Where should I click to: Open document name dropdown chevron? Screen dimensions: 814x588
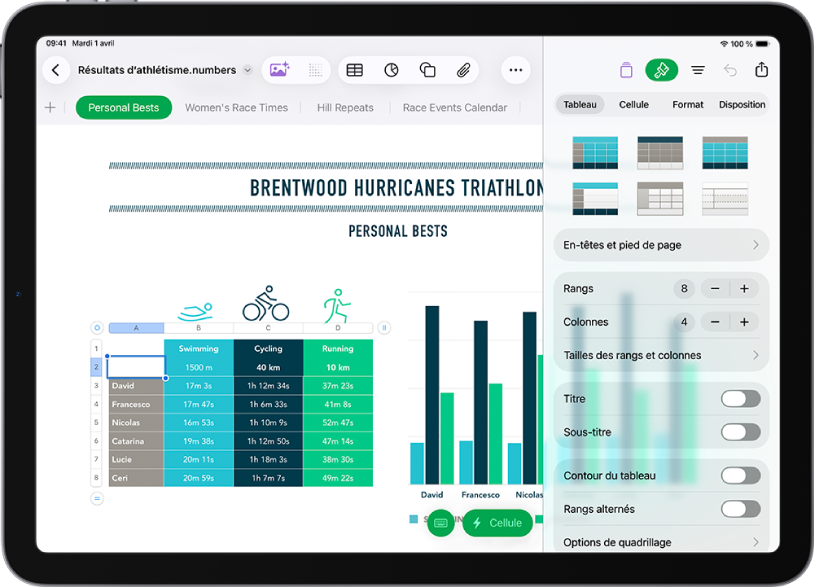click(248, 70)
